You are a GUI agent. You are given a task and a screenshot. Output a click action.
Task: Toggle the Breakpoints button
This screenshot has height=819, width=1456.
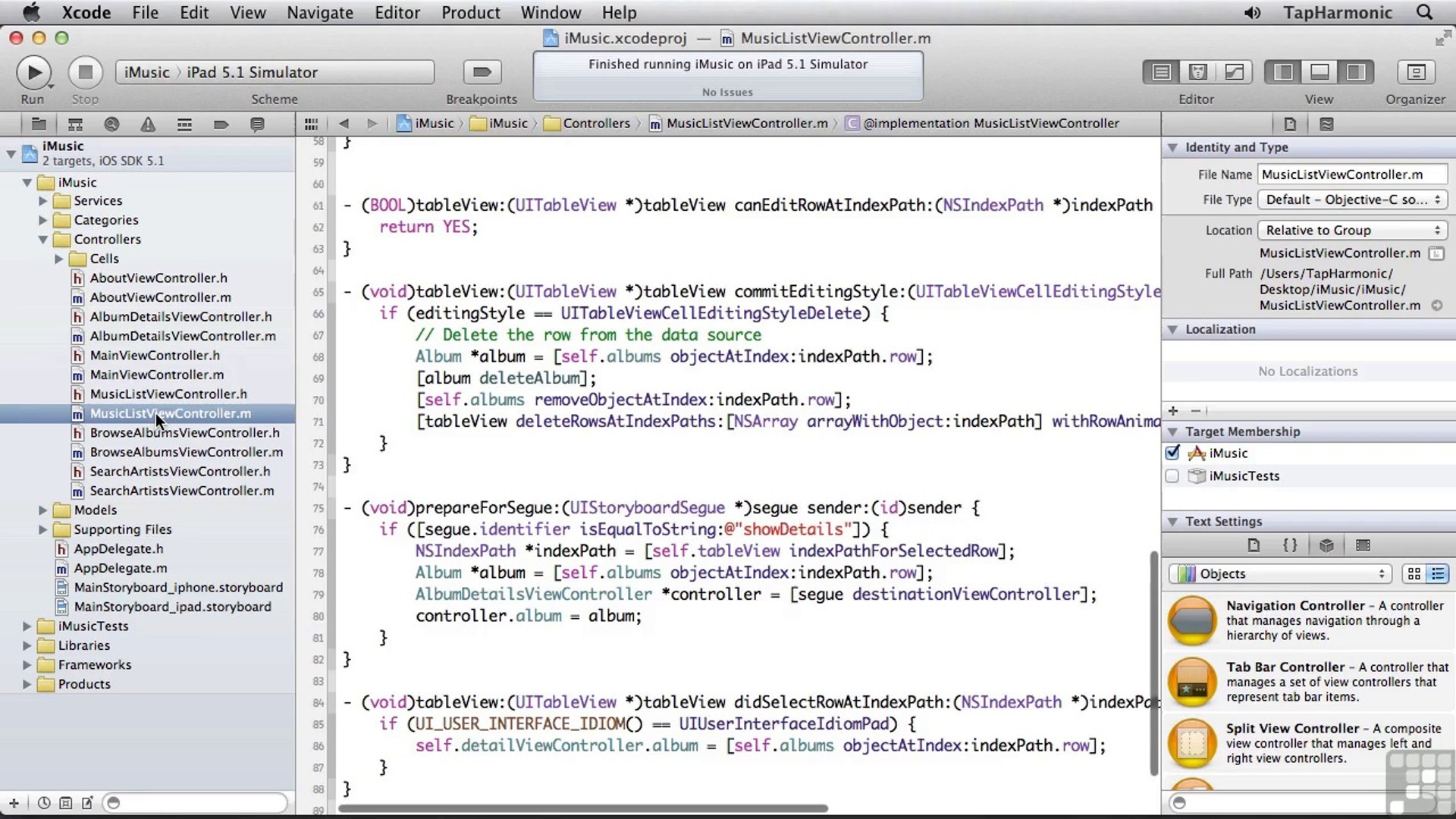point(482,72)
